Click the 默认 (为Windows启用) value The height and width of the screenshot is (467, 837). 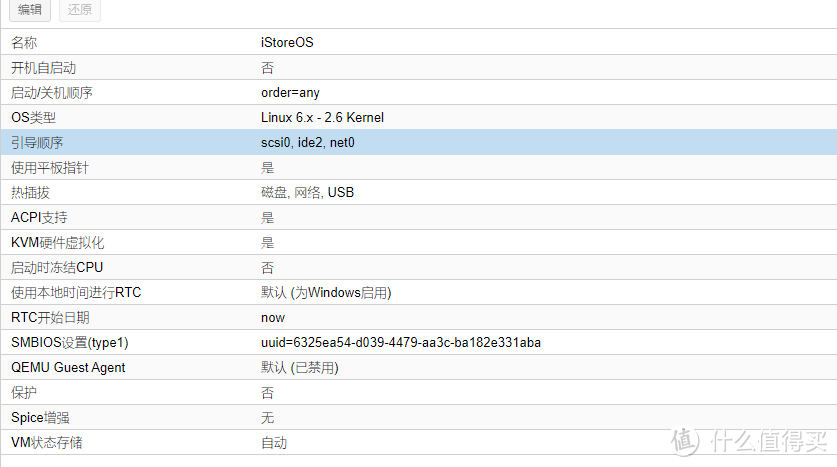pyautogui.click(x=326, y=292)
